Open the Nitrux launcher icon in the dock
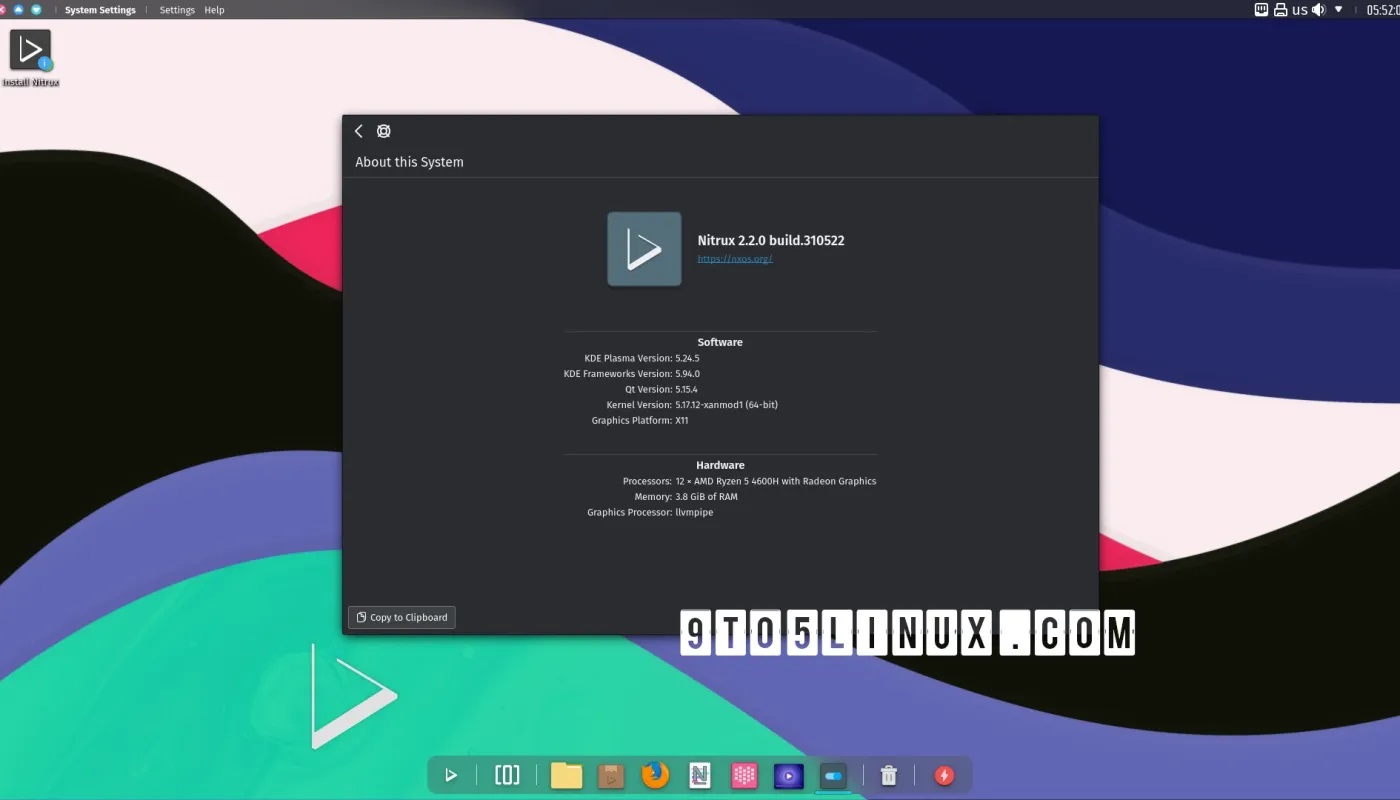Image resolution: width=1400 pixels, height=800 pixels. [451, 775]
